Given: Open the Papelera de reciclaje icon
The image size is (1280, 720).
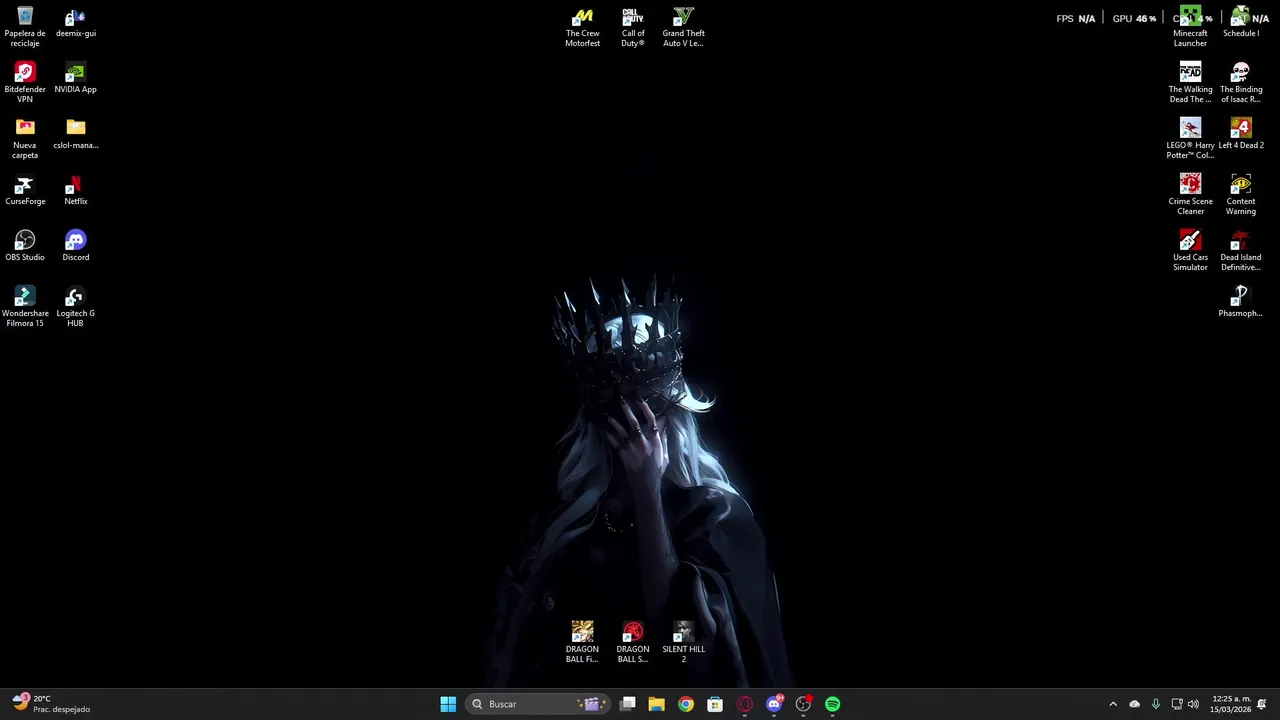Looking at the screenshot, I should click(25, 27).
